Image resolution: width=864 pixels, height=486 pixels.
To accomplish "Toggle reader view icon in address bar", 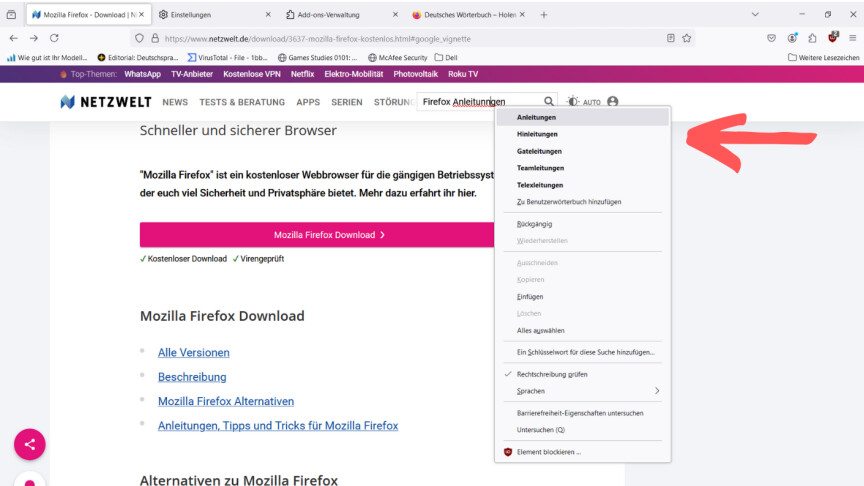I will point(671,38).
